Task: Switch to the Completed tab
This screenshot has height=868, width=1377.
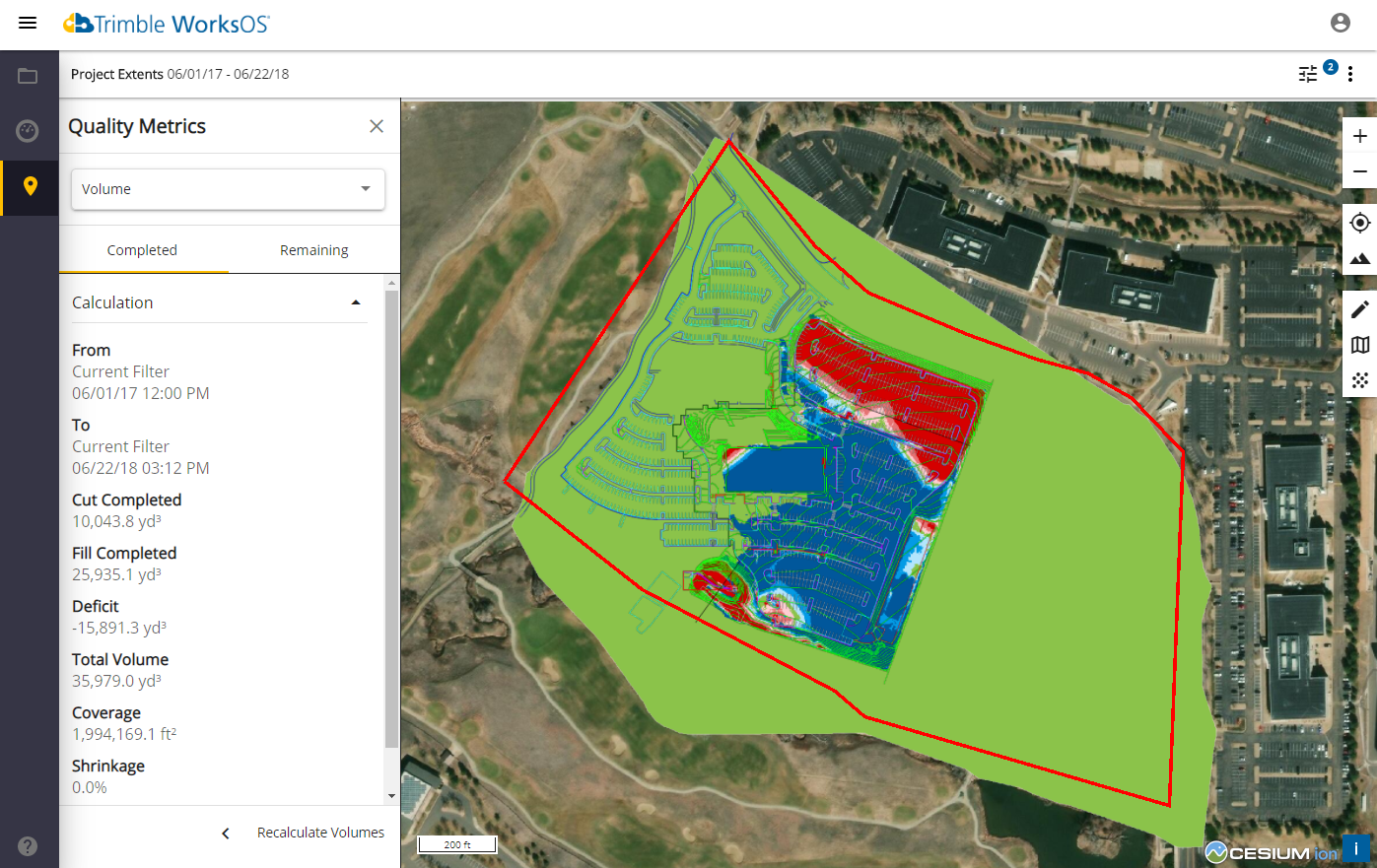Action: coord(142,250)
